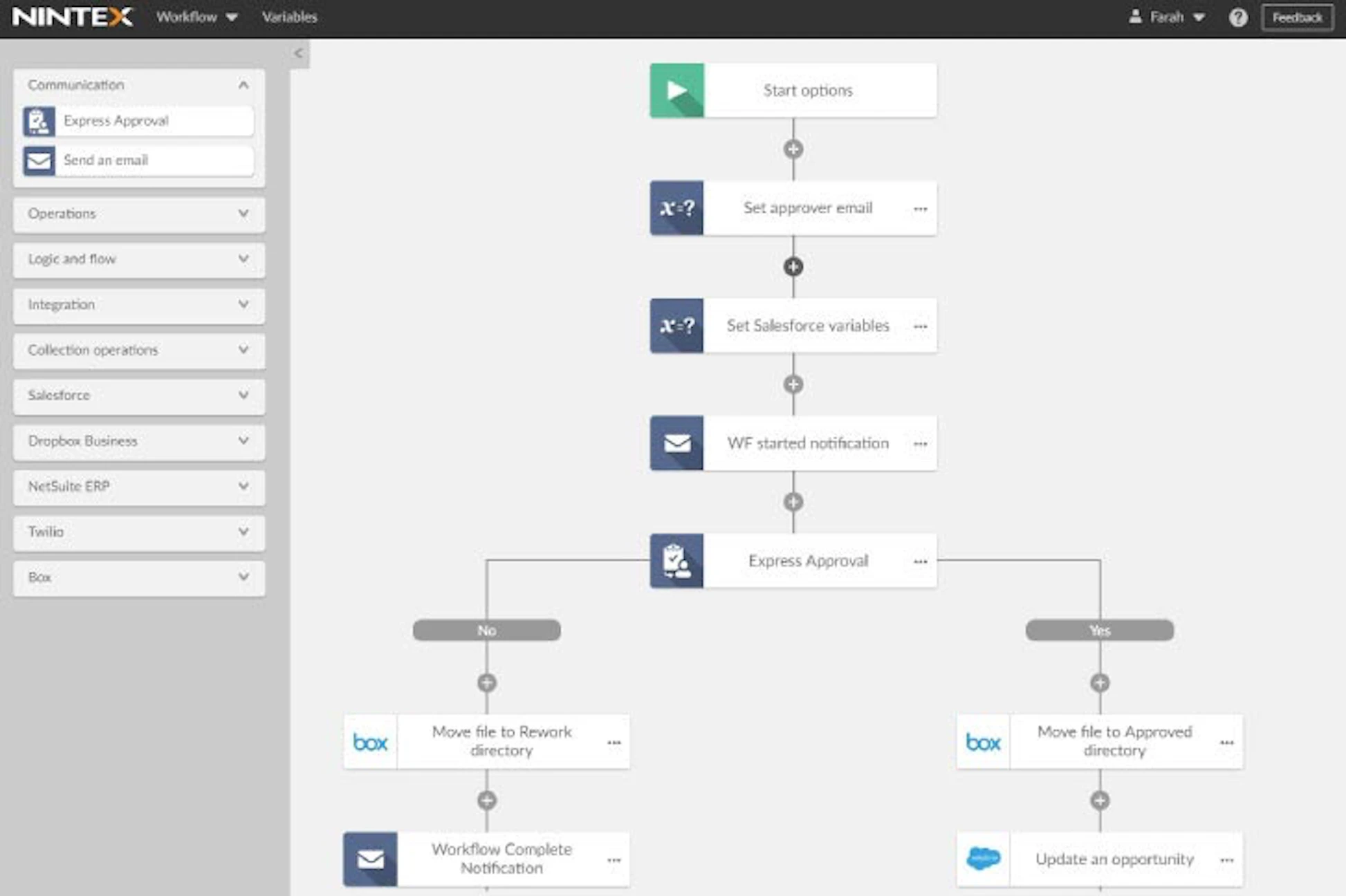The height and width of the screenshot is (896, 1346).
Task: Click the Workflow Complete Notification envelope icon
Action: coord(370,859)
